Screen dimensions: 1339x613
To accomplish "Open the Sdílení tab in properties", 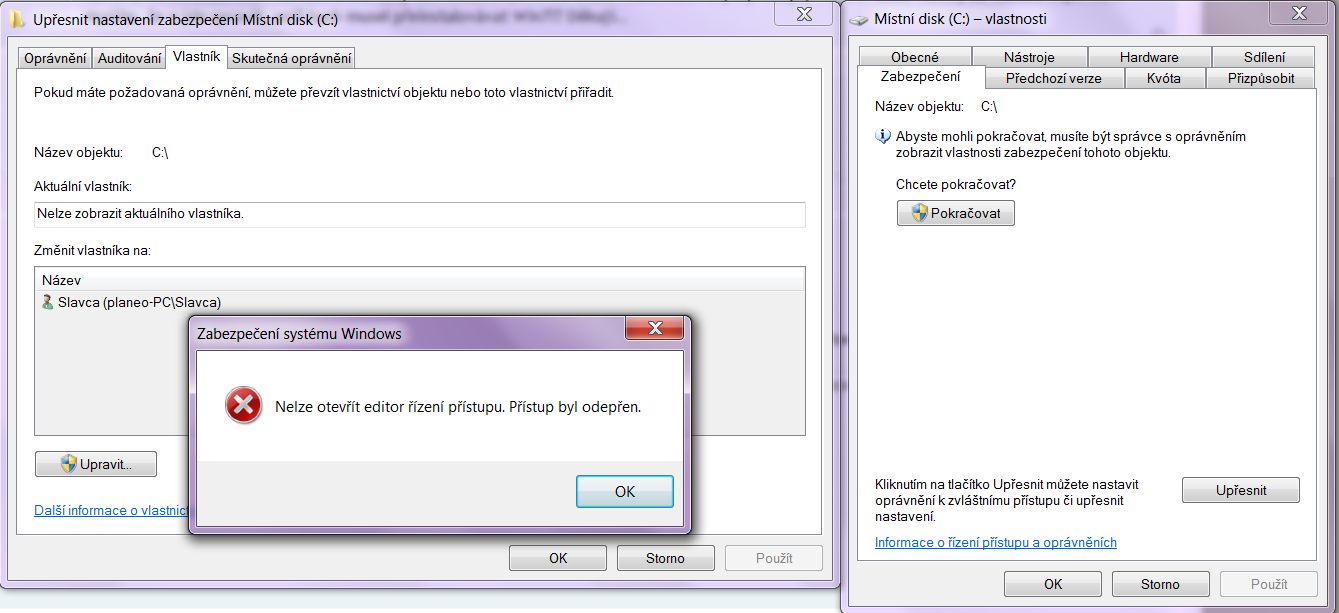I will tap(1265, 57).
